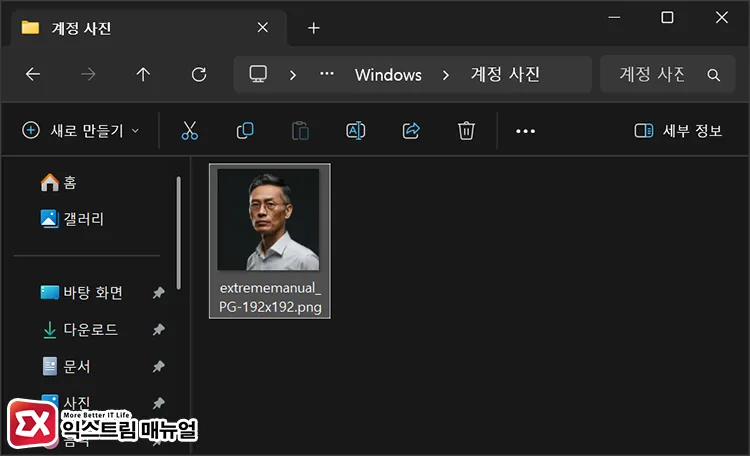Viewport: 750px width, 456px height.
Task: Click the extrememanual_PG-192x192.png file name
Action: [x=270, y=297]
